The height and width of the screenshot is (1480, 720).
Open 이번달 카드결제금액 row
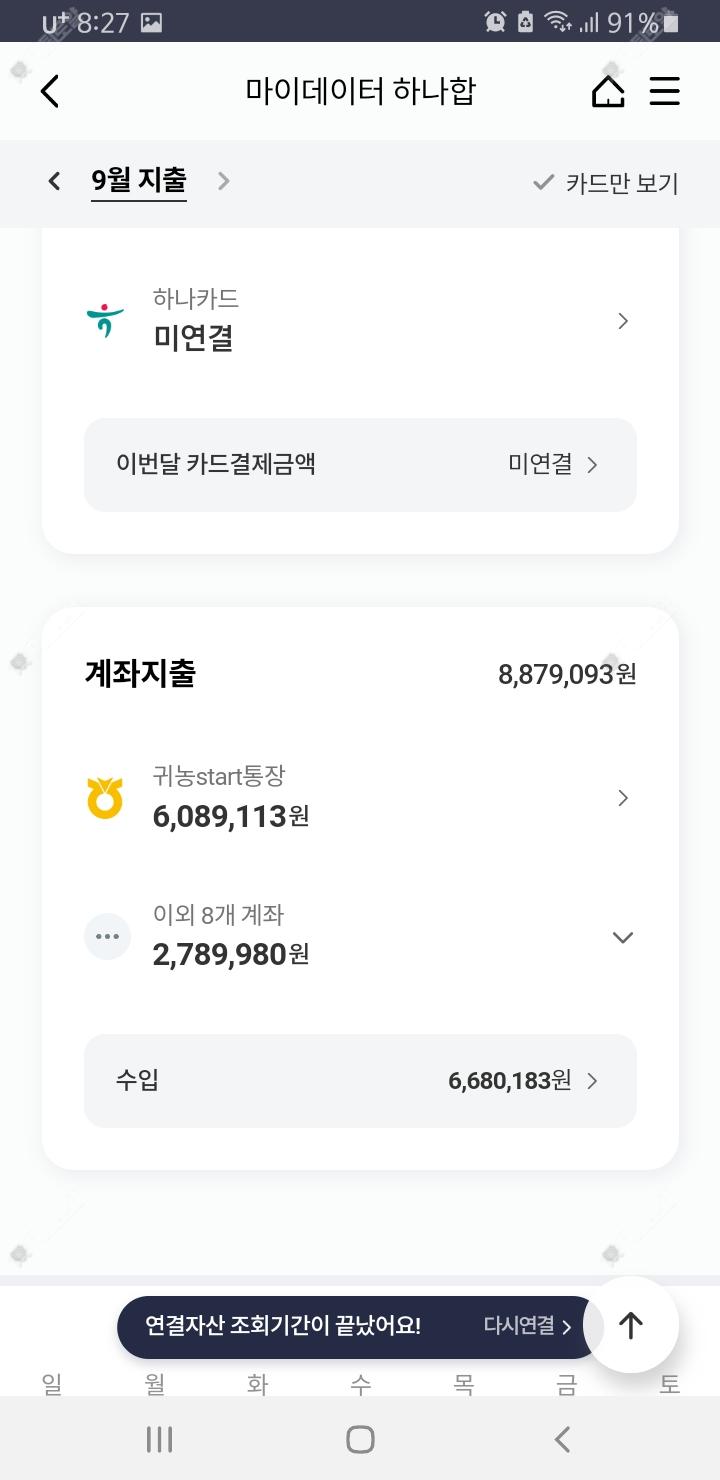point(360,465)
